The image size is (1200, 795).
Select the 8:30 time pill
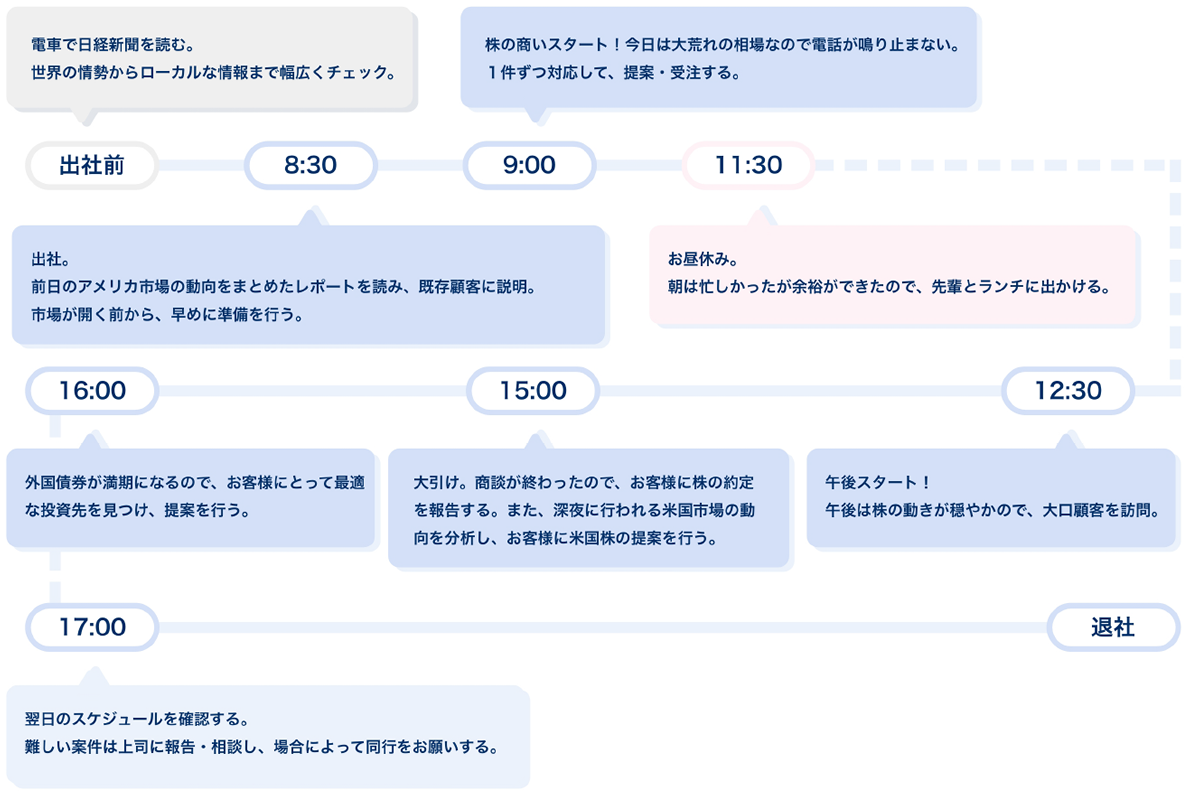(311, 165)
